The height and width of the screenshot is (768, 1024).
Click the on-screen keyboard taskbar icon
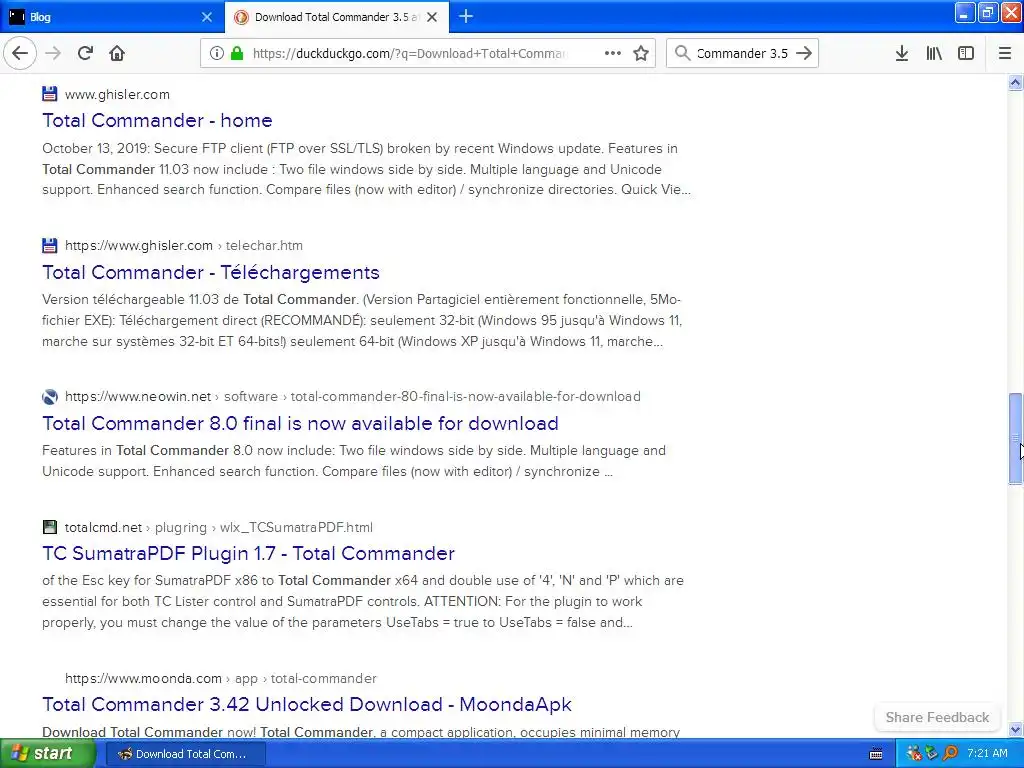click(x=876, y=754)
